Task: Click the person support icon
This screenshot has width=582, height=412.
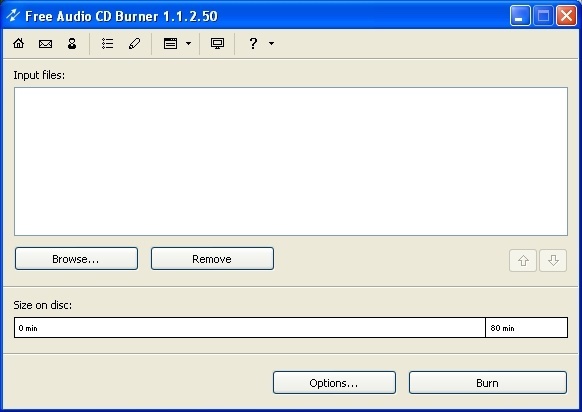Action: coord(72,43)
